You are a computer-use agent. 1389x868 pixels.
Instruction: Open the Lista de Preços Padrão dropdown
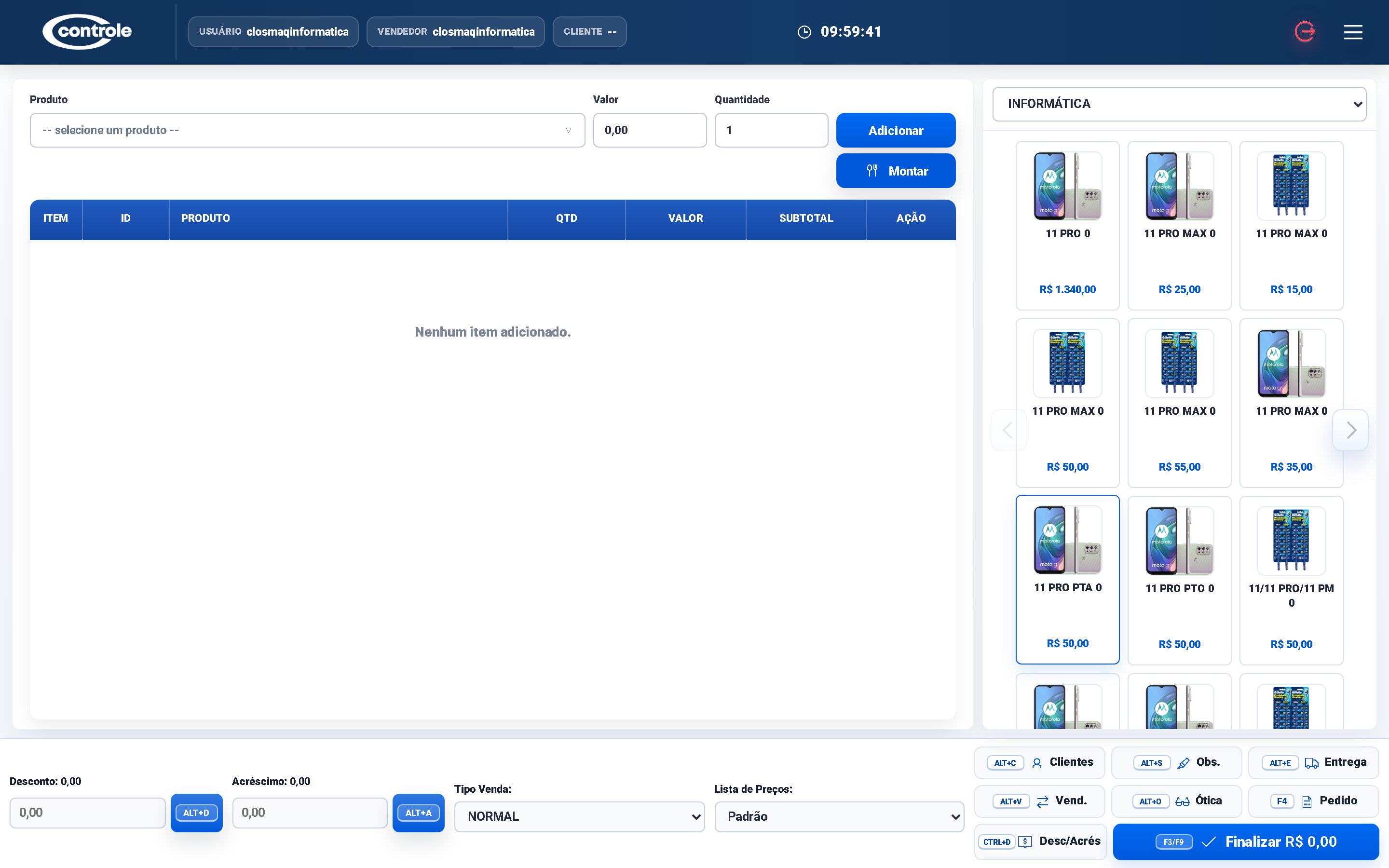point(839,816)
